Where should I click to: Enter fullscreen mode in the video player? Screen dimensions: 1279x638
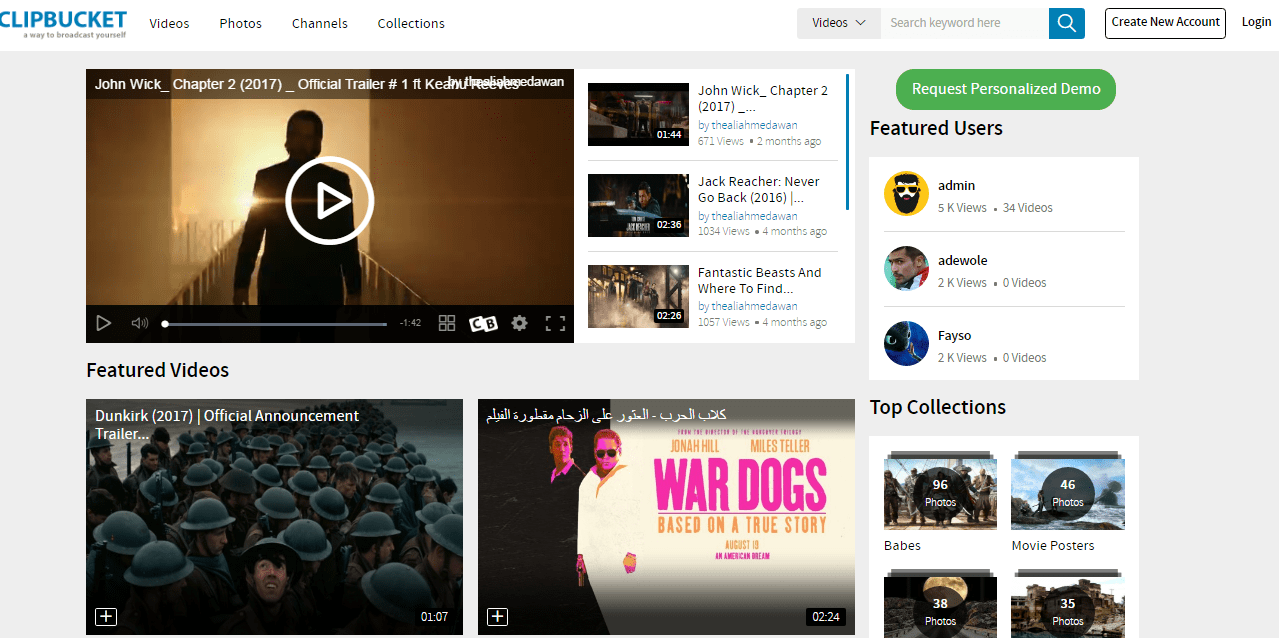point(555,323)
